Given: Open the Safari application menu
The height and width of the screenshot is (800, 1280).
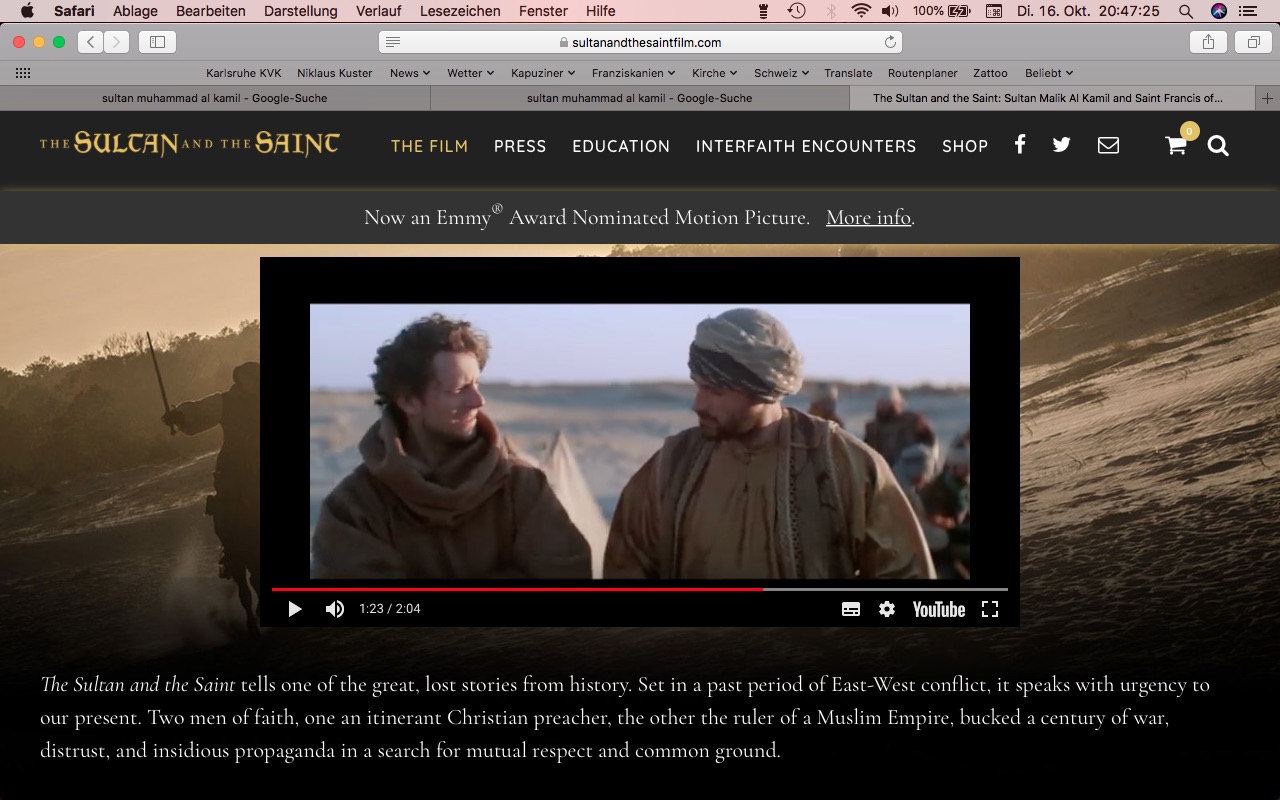Looking at the screenshot, I should [74, 11].
